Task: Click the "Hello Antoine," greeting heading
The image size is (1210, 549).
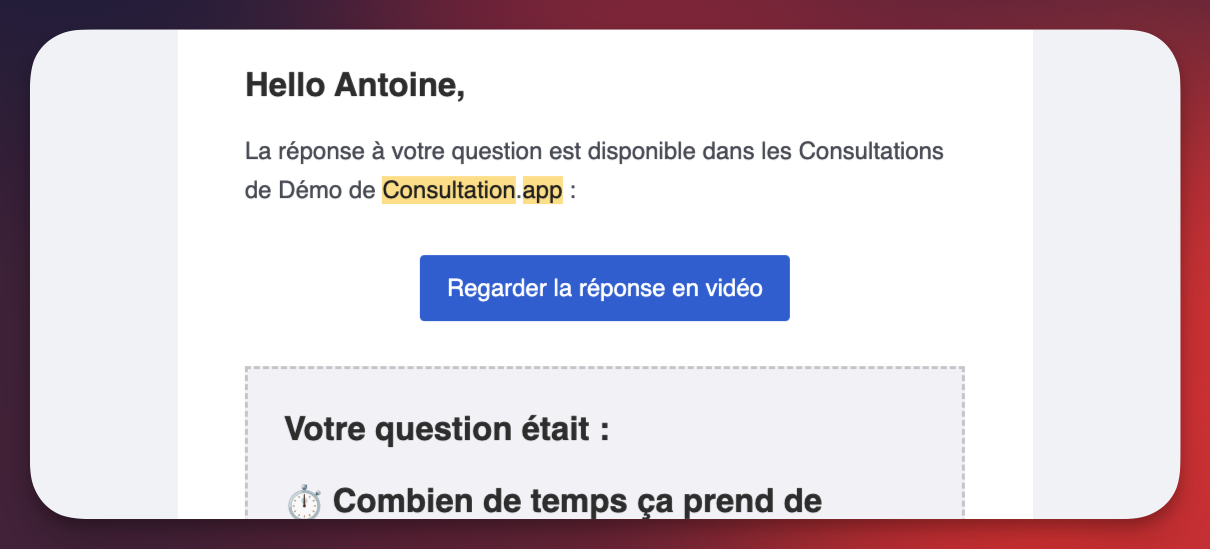Action: point(355,86)
